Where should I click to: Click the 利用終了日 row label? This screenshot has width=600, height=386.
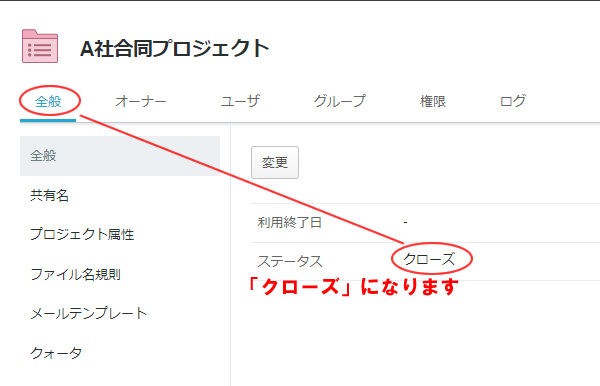[x=289, y=222]
